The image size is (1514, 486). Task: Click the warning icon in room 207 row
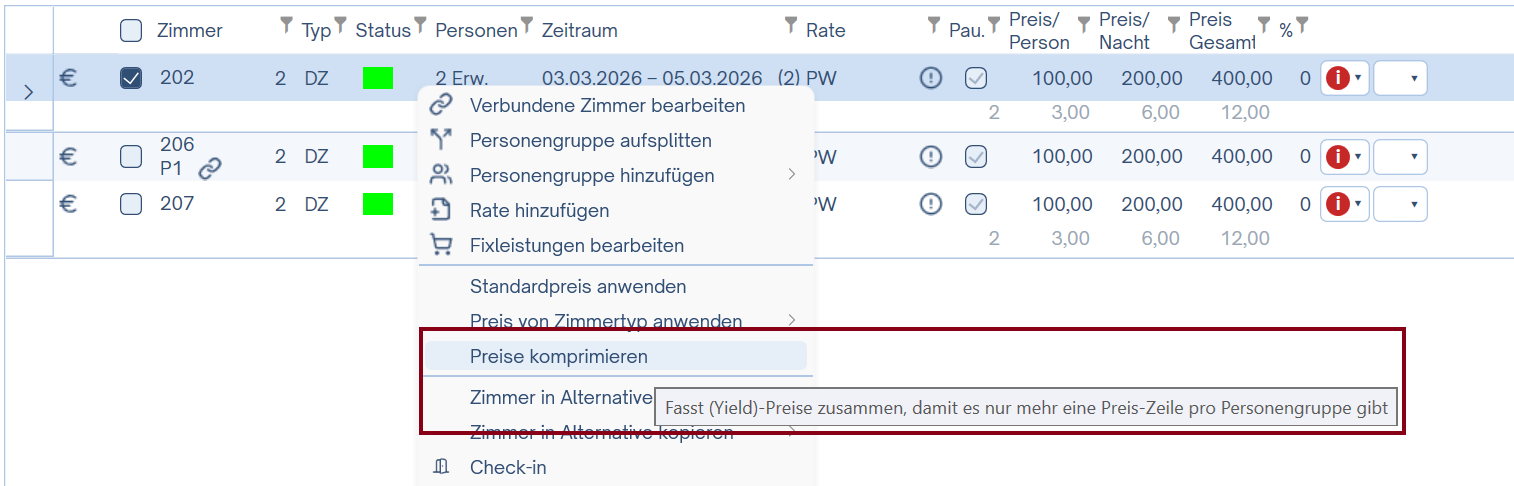pyautogui.click(x=931, y=204)
